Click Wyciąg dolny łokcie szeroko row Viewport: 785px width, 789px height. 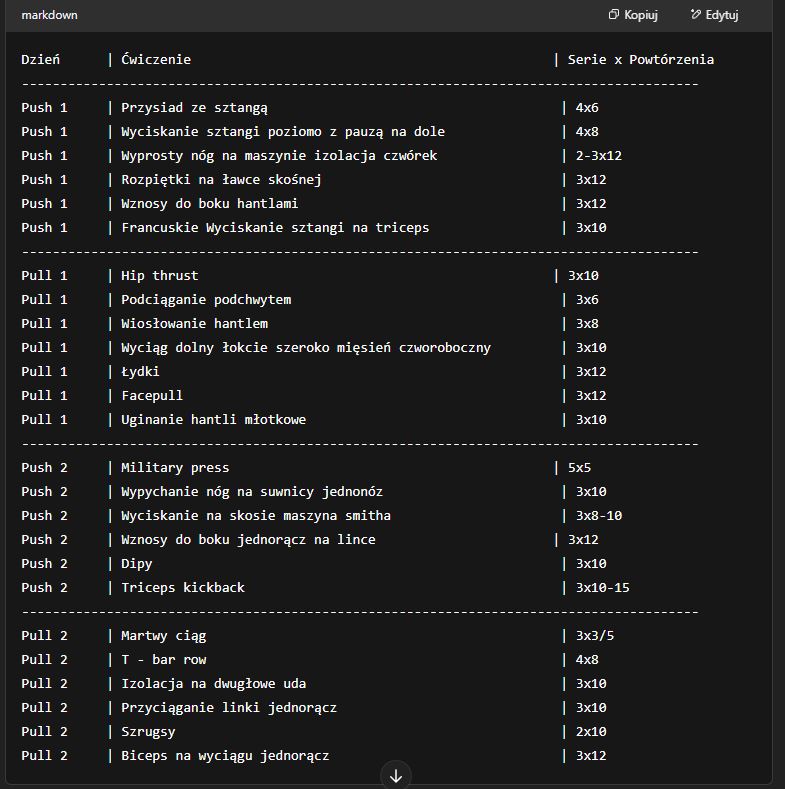(x=306, y=348)
